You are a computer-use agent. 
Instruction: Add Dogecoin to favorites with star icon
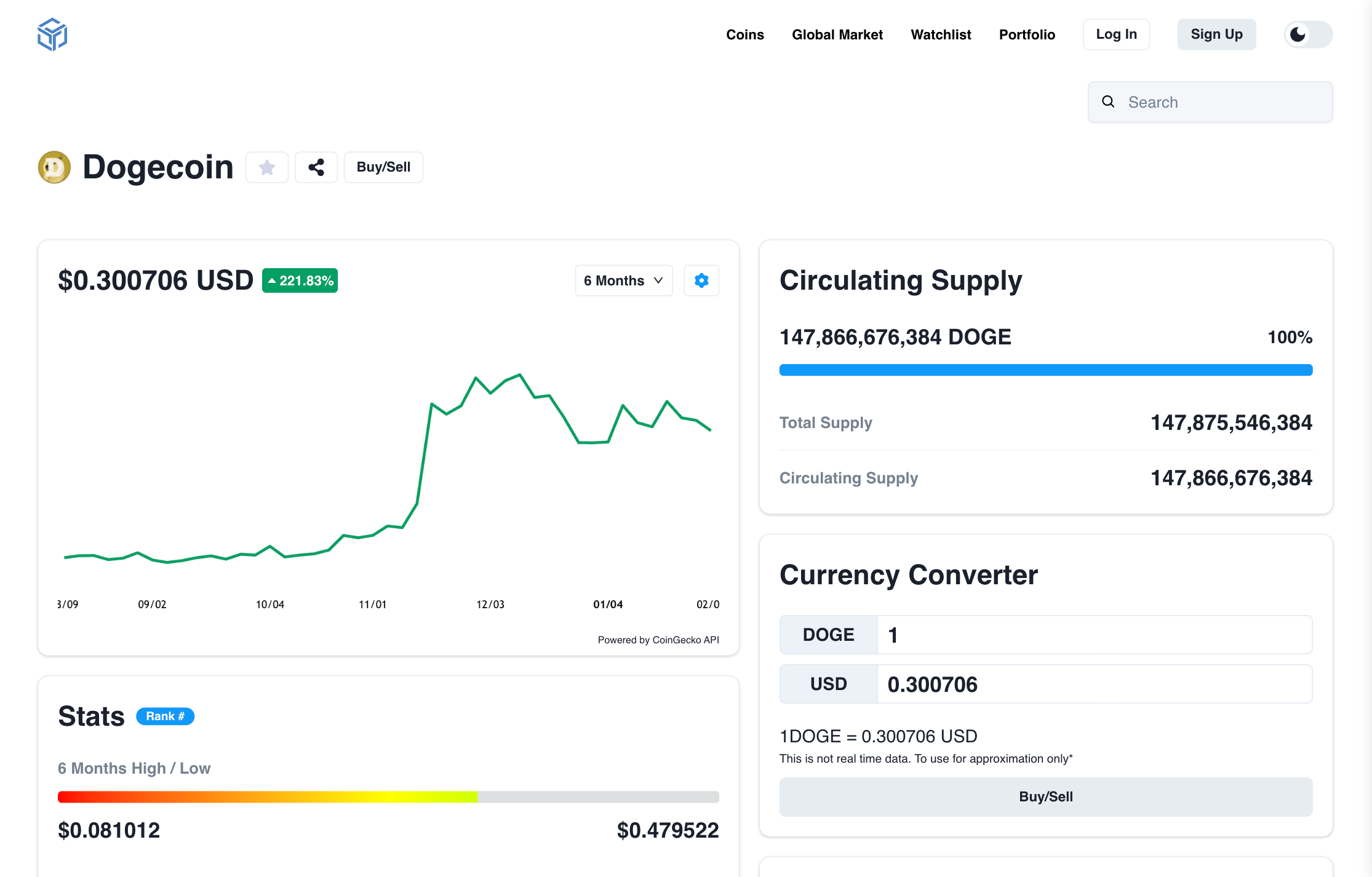click(267, 167)
